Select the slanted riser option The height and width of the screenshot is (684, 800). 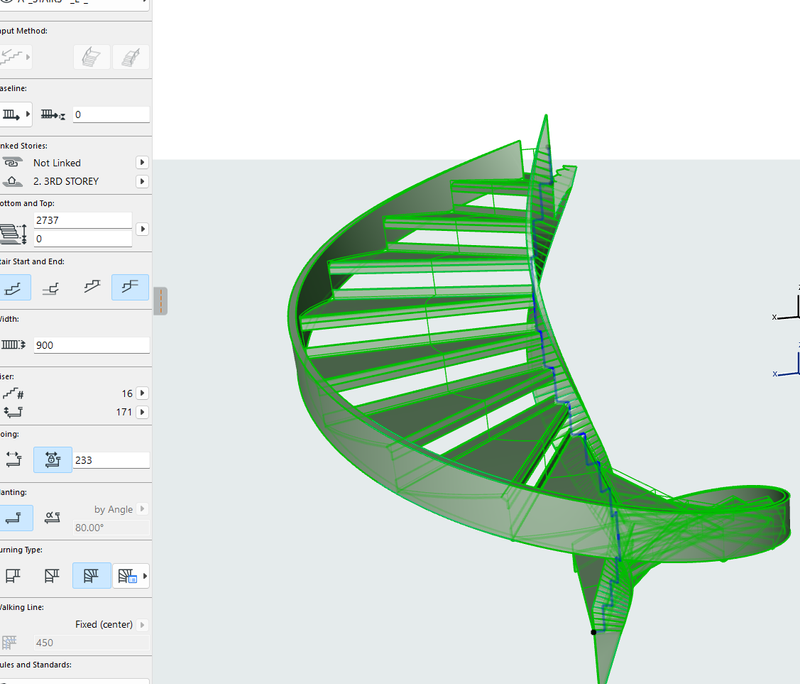(52, 518)
